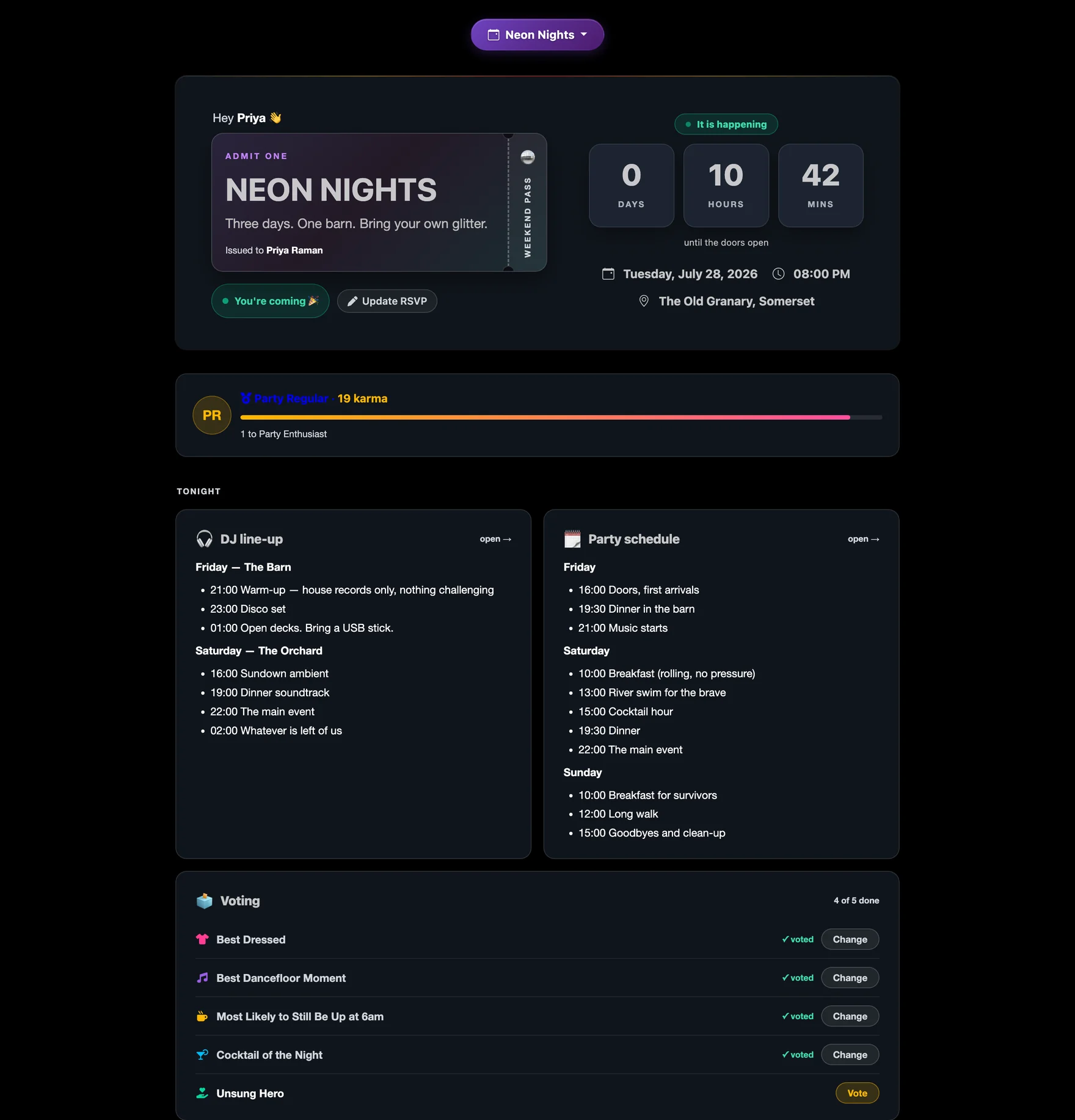The width and height of the screenshot is (1075, 1120).
Task: Click the voted checkmark for Best Dressed
Action: click(798, 939)
